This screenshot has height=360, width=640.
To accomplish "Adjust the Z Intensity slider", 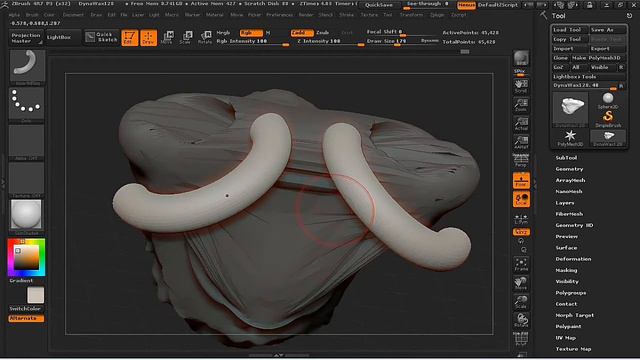I will 330,42.
